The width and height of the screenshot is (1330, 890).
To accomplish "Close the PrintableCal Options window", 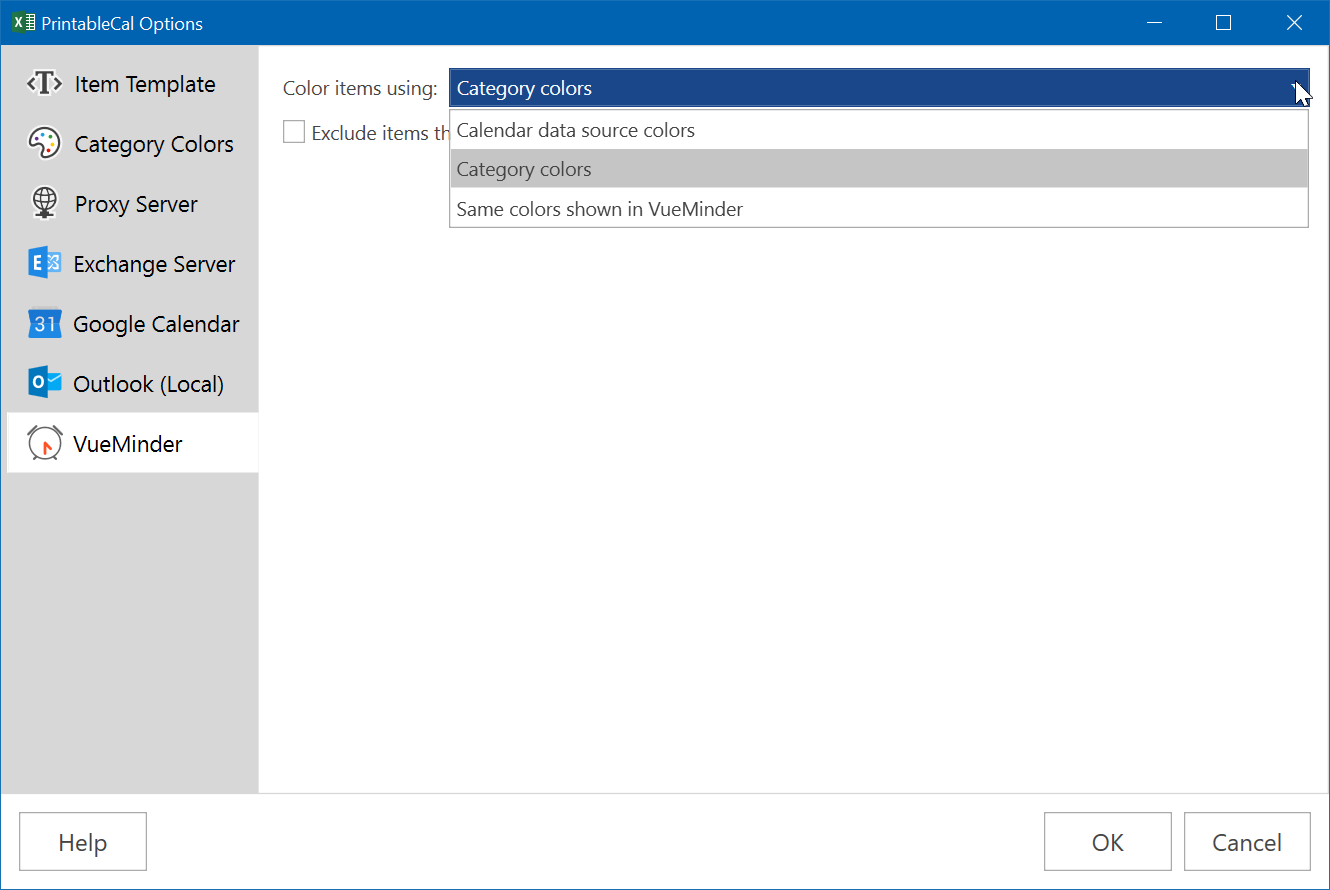I will point(1294,23).
